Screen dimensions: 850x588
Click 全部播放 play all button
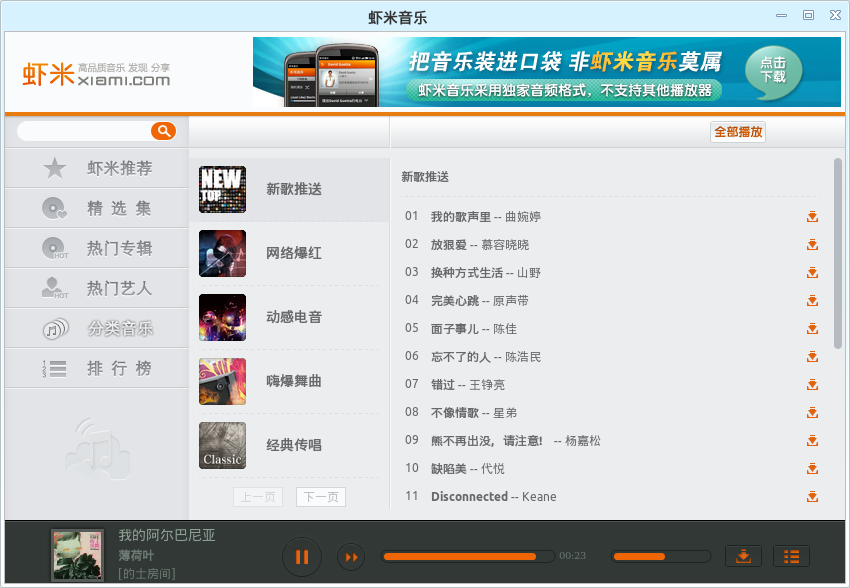point(738,132)
